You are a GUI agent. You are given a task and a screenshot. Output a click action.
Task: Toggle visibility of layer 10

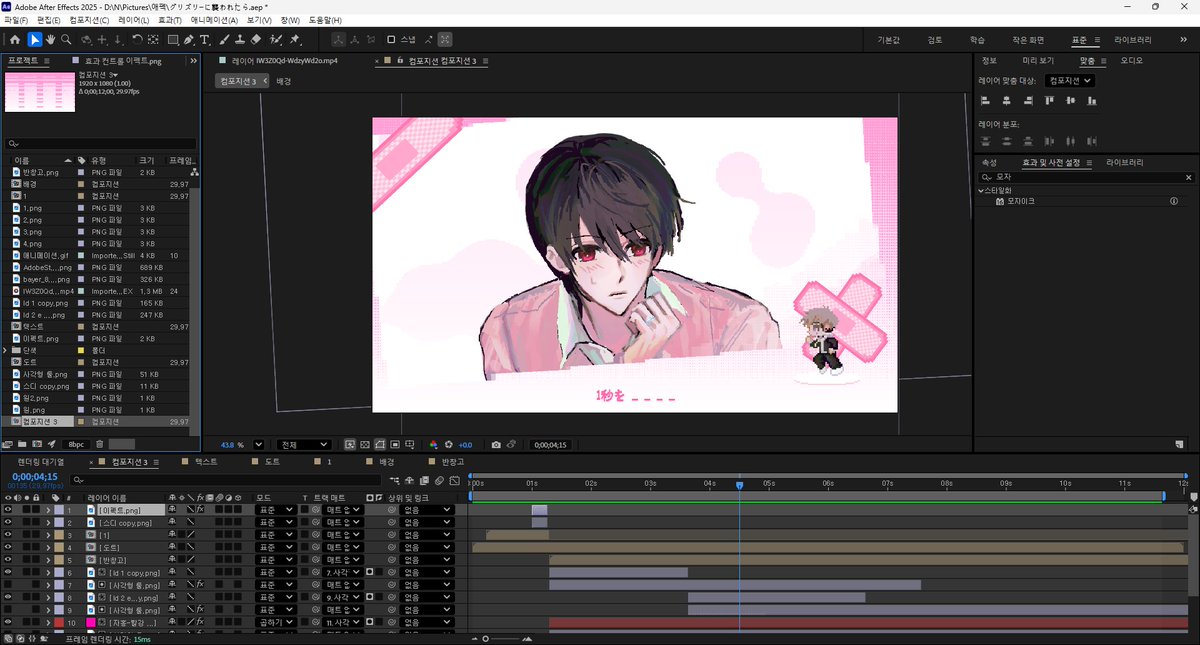pyautogui.click(x=8, y=623)
